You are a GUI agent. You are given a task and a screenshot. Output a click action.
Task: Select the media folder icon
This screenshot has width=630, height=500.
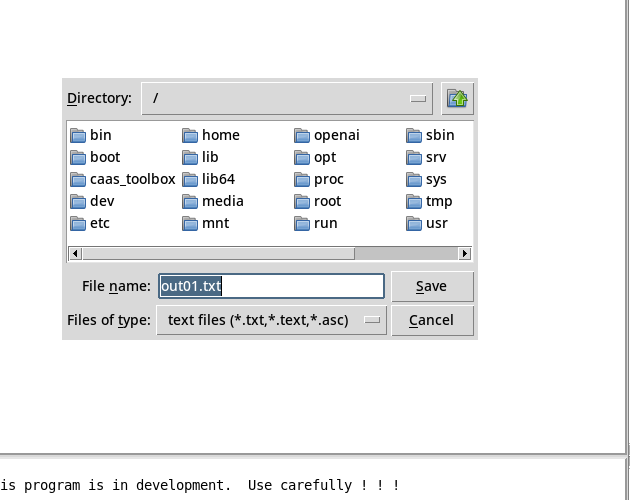[x=190, y=202]
